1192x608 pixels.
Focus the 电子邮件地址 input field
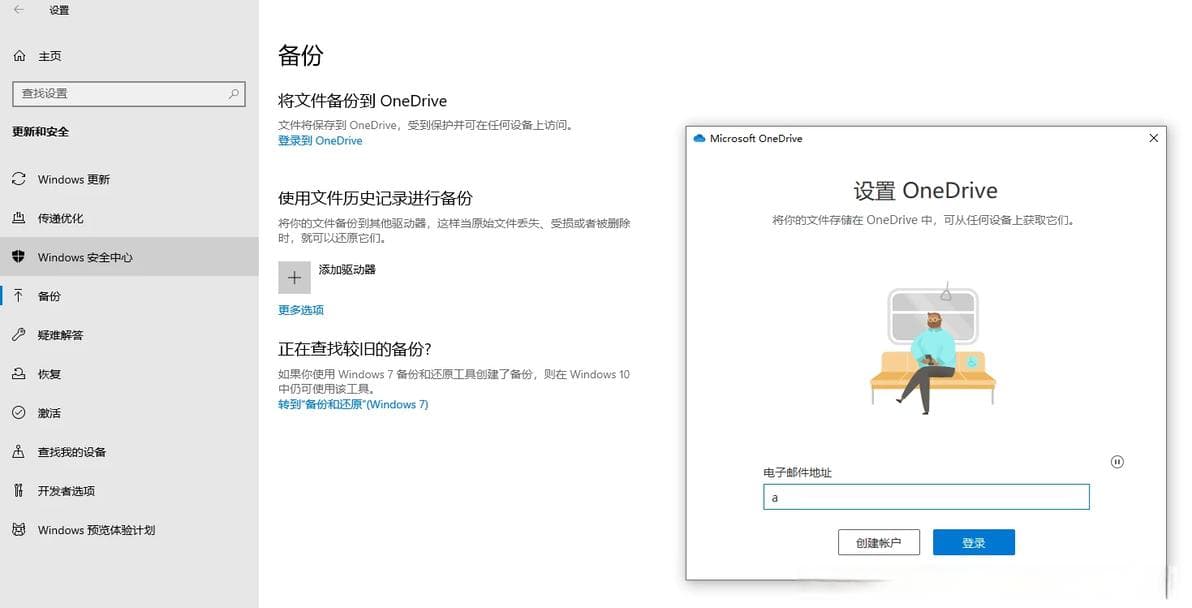926,497
